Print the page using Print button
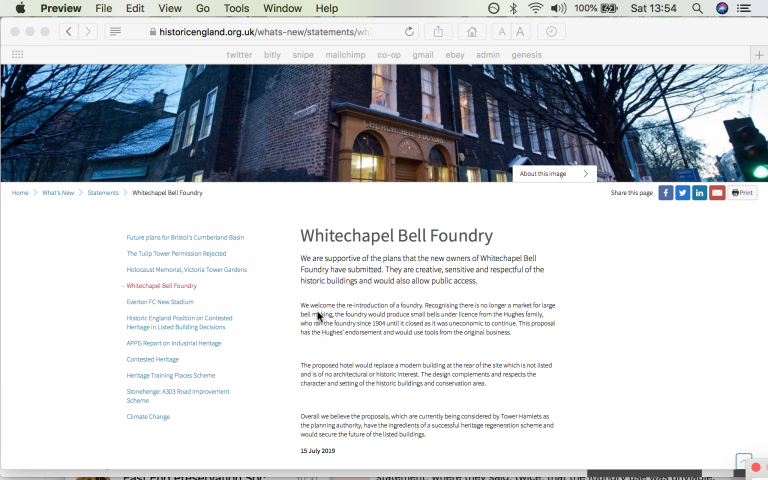Image resolution: width=768 pixels, height=480 pixels. point(742,193)
